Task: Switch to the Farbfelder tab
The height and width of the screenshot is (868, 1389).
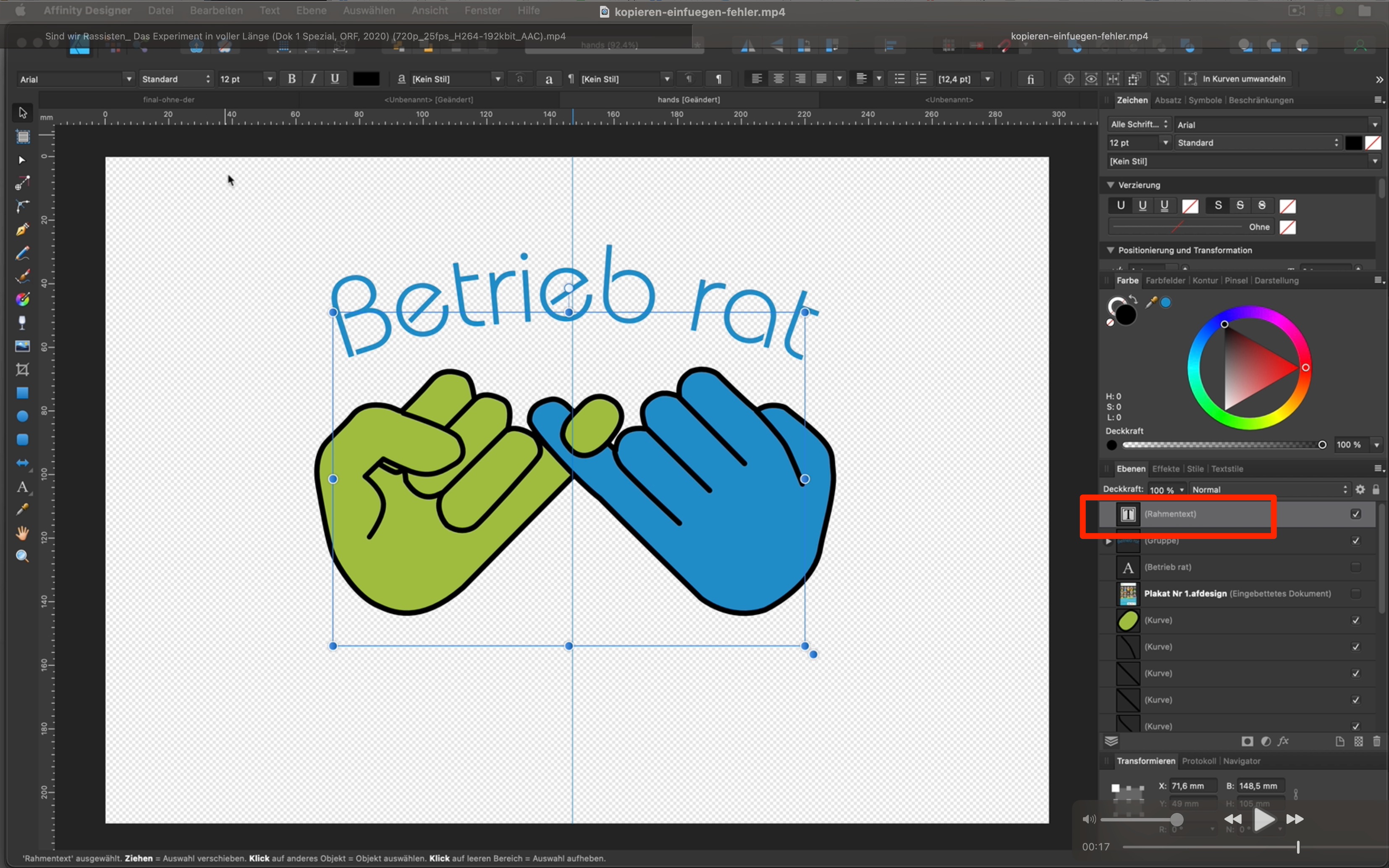Action: click(1165, 280)
